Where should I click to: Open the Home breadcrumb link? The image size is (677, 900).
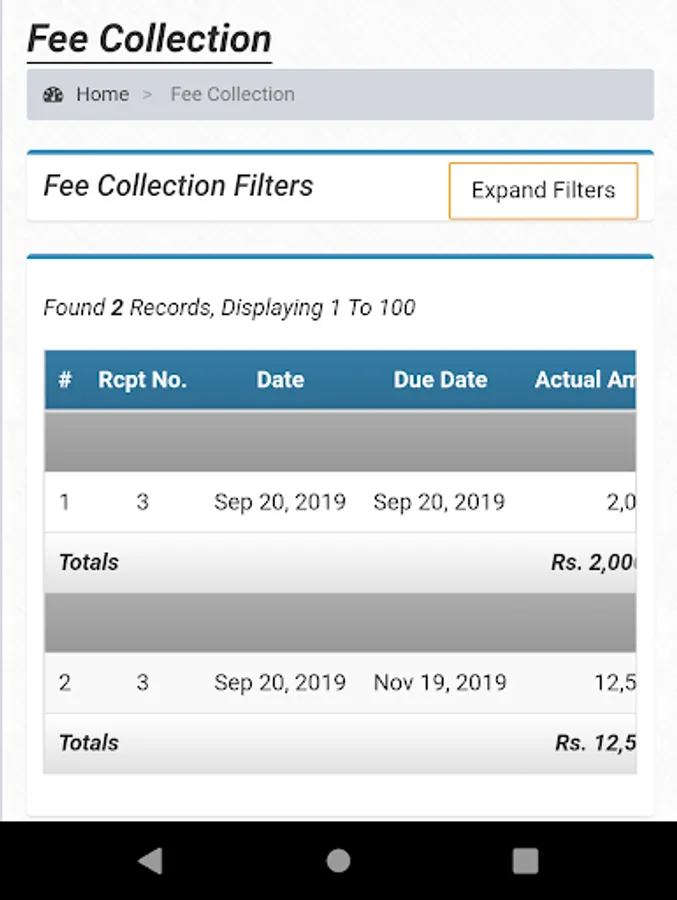click(x=102, y=95)
